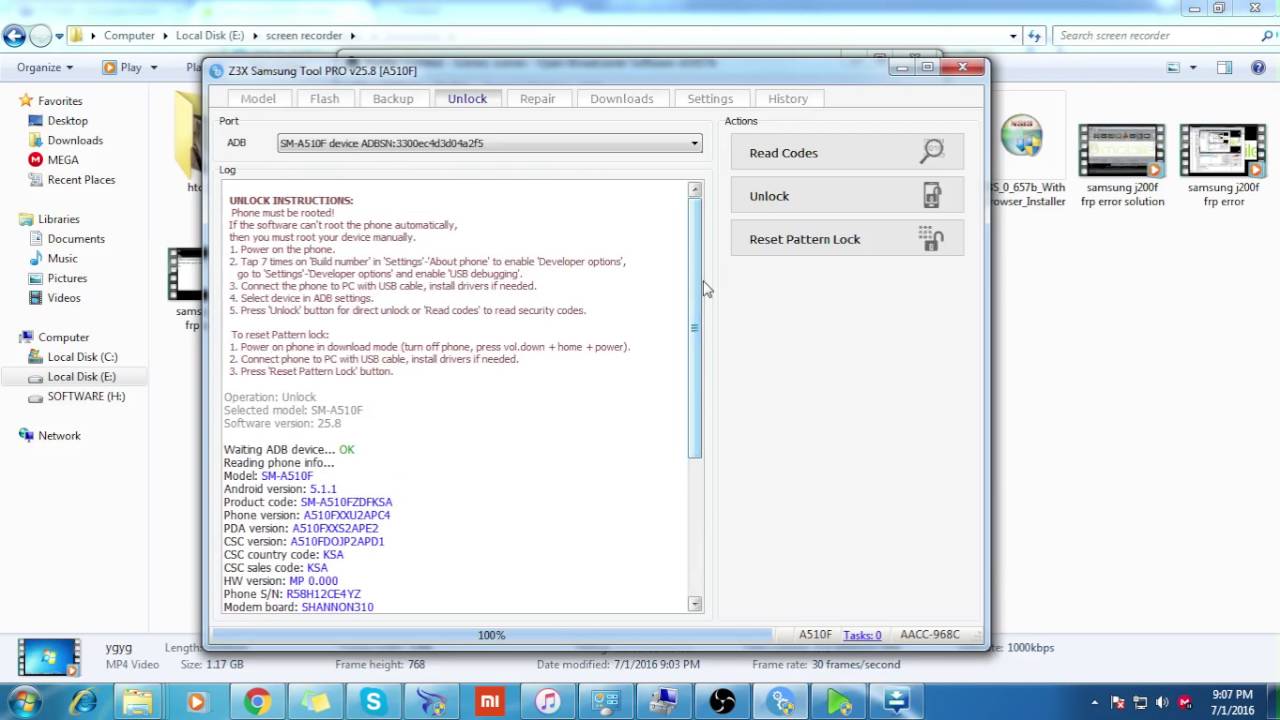Open the Downloads tab

(621, 98)
